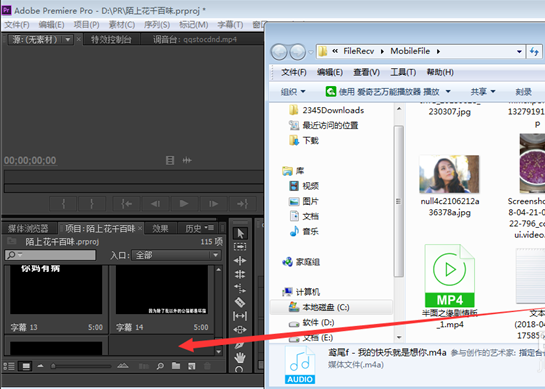The image size is (545, 389).
Task: Click the Mark Out button in source monitor
Action: (92, 204)
